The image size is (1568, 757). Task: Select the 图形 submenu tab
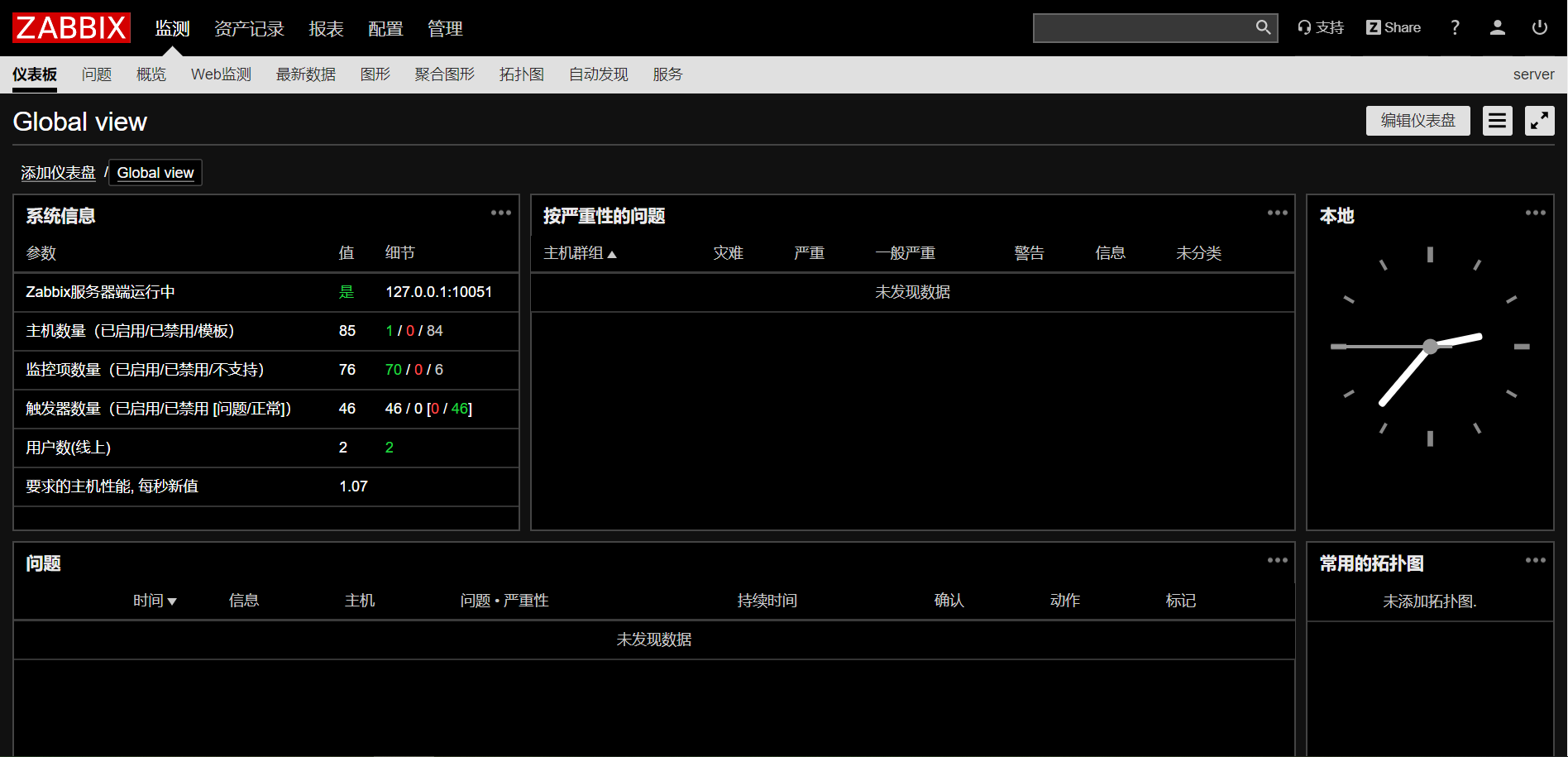tap(375, 74)
